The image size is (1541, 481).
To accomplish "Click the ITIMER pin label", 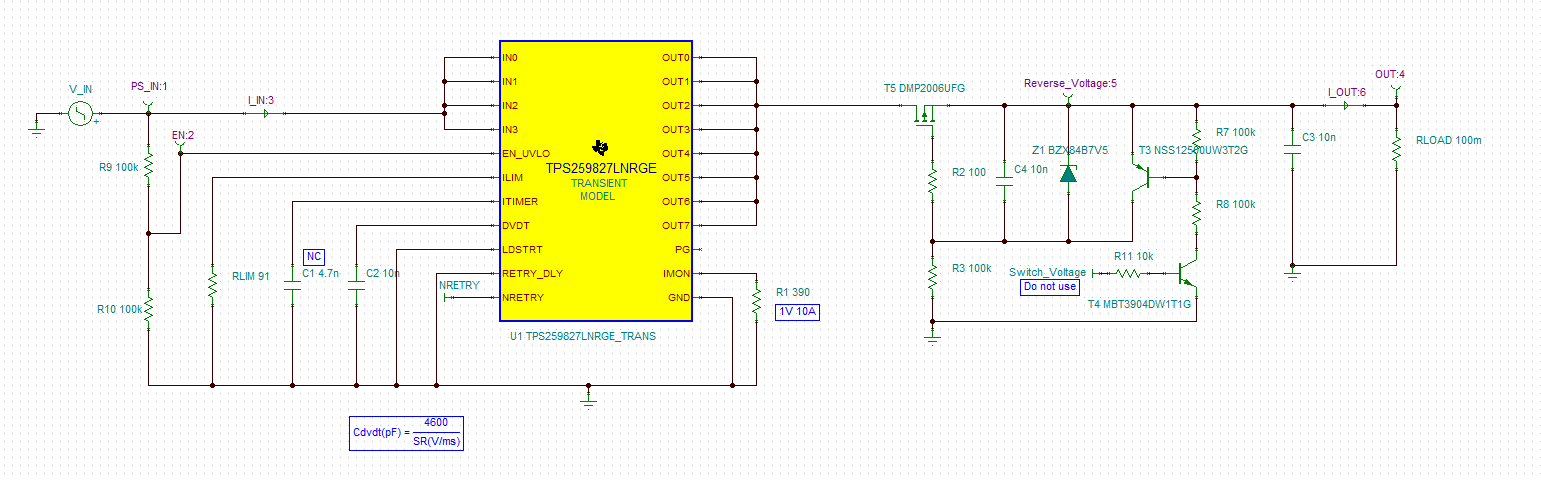I will tap(520, 202).
